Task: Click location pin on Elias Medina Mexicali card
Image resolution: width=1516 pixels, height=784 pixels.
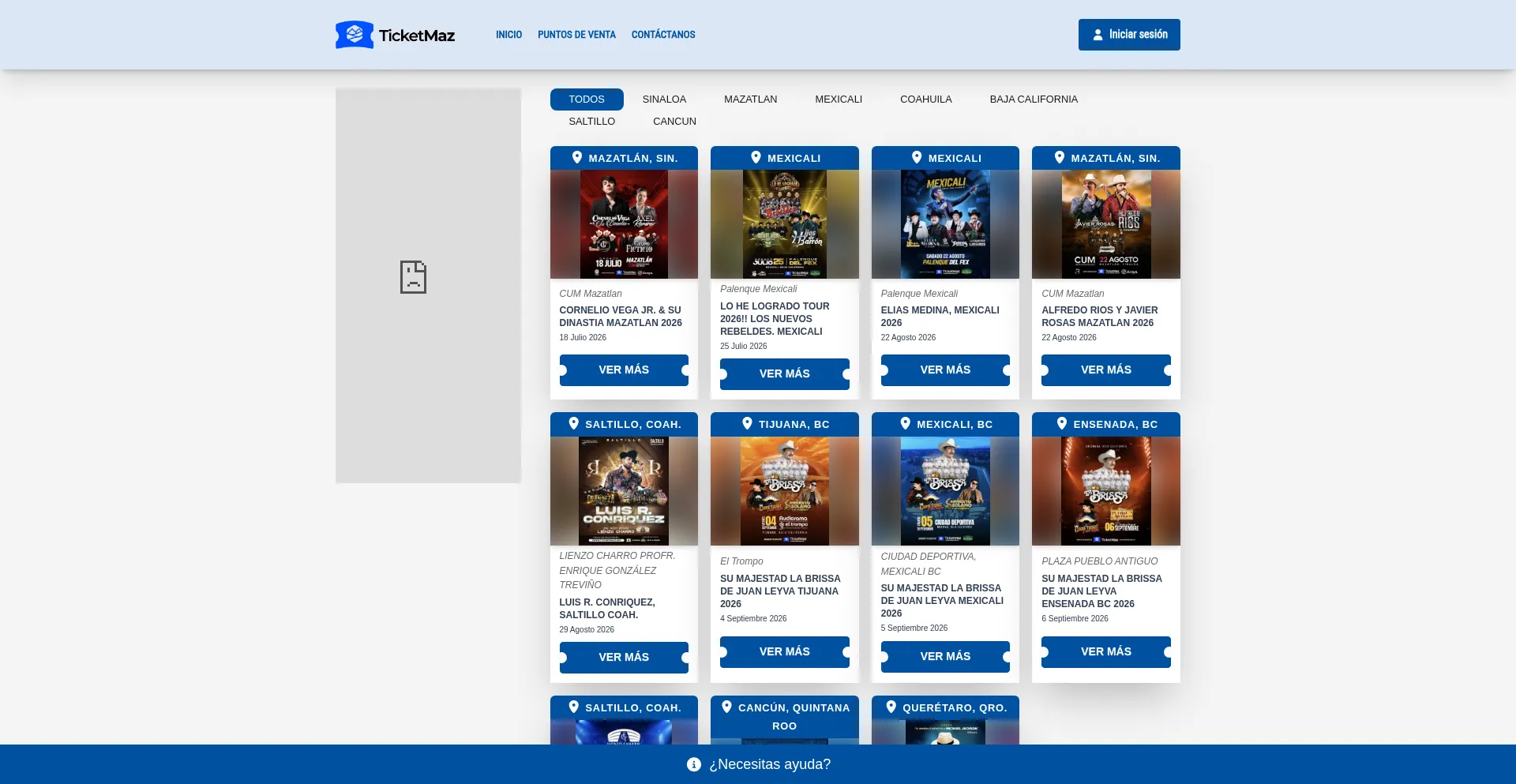Action: (x=917, y=157)
